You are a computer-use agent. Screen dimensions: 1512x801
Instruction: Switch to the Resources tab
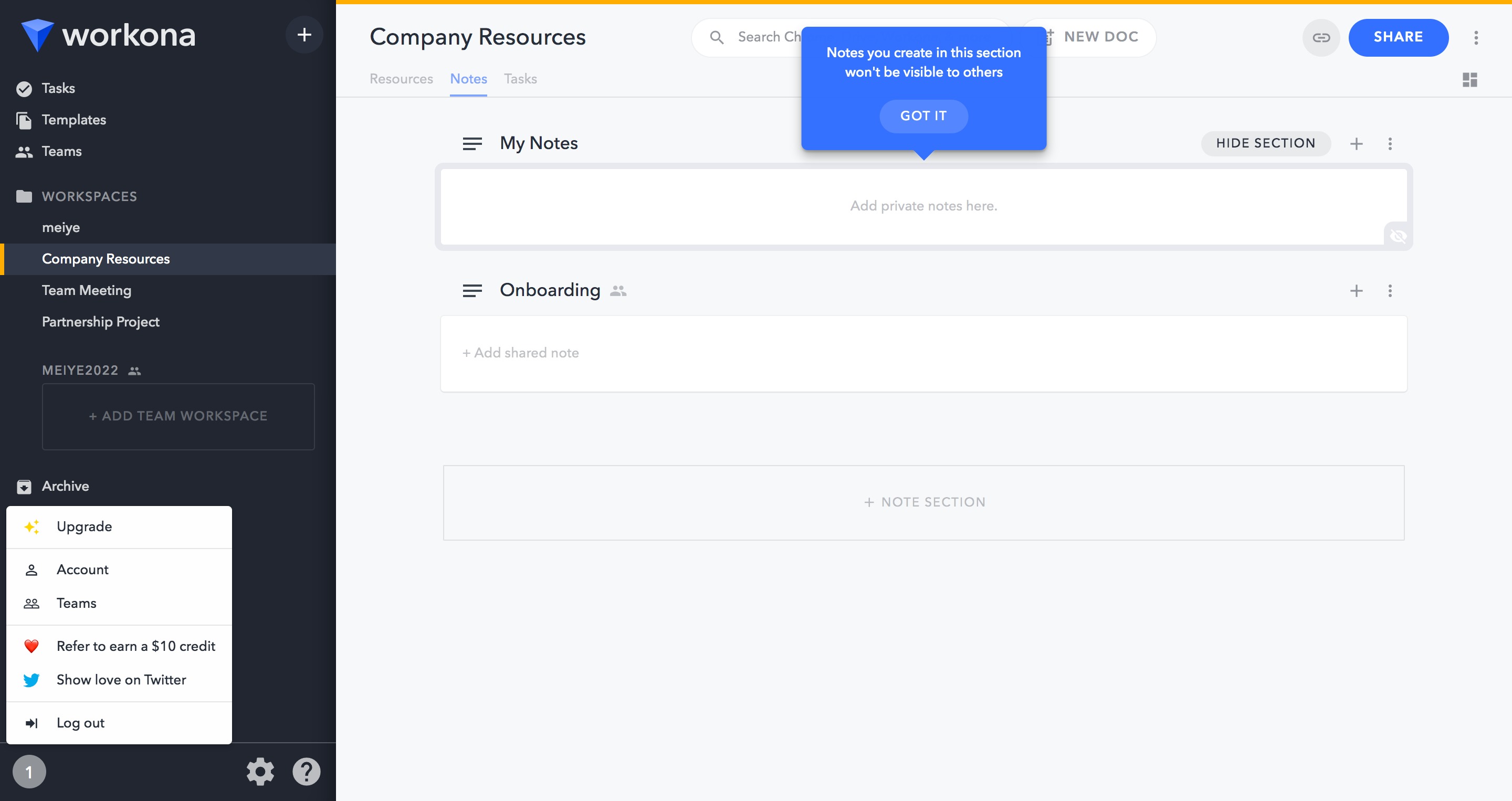[x=401, y=79]
